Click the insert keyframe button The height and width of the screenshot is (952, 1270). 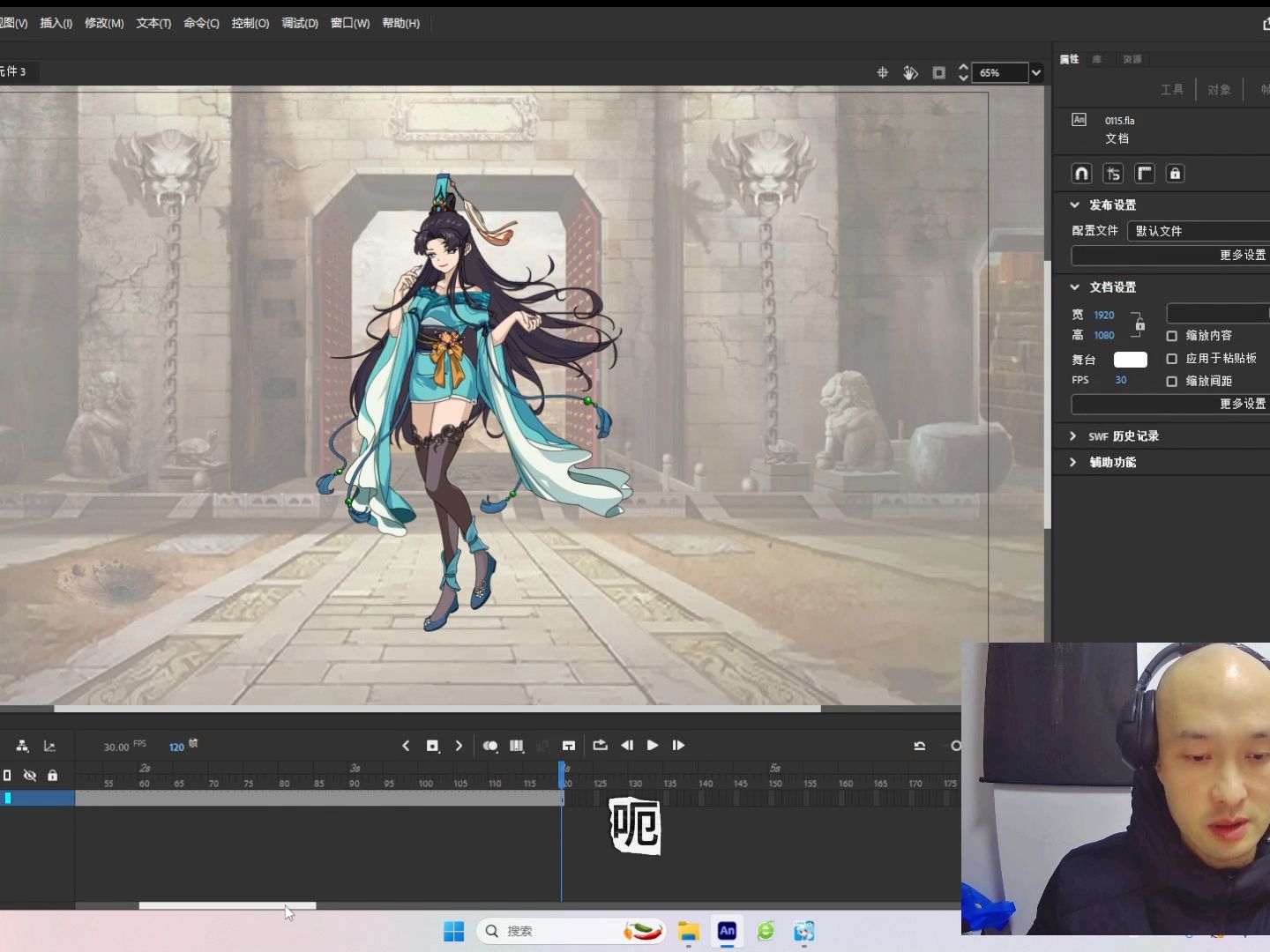coord(432,746)
